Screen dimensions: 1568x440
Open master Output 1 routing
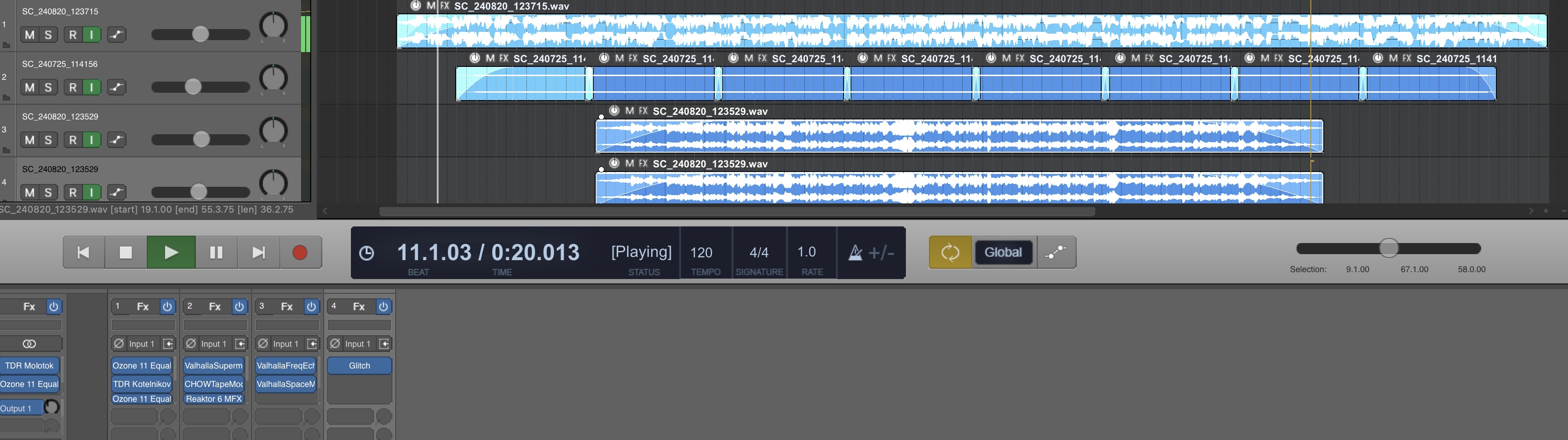click(21, 408)
